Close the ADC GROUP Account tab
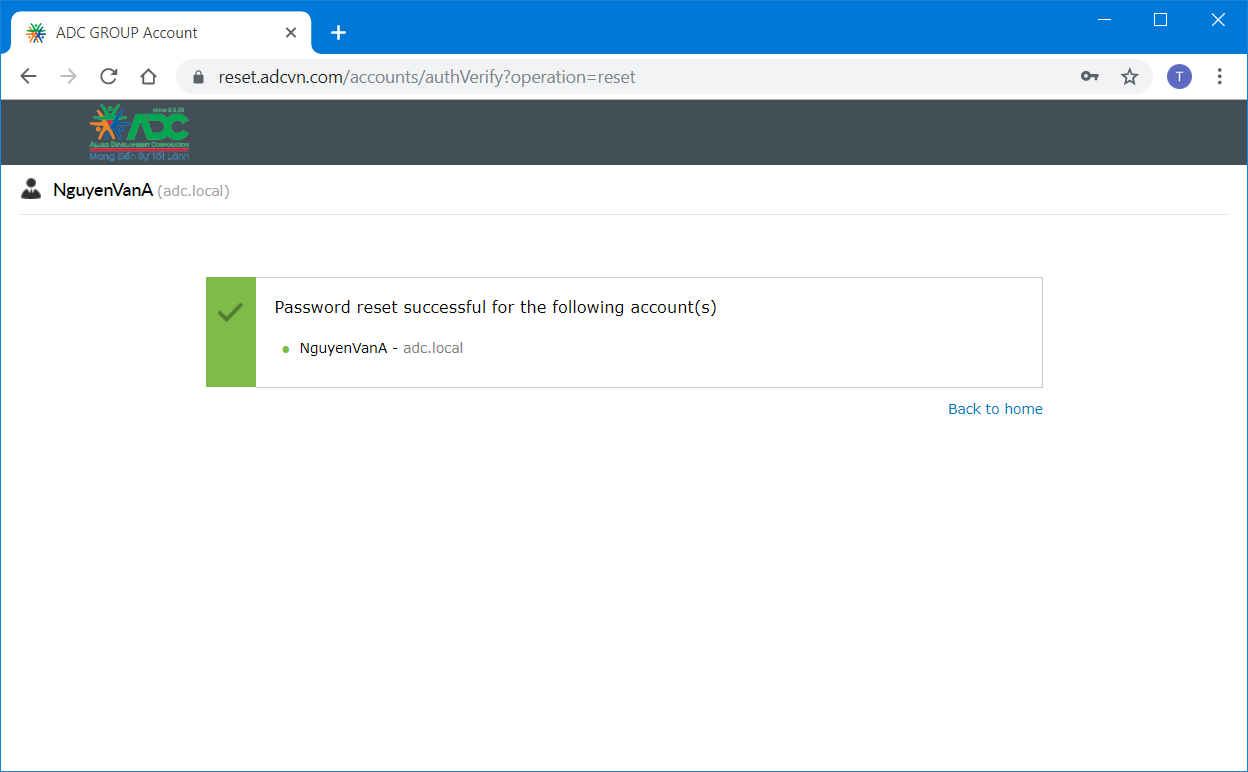 click(x=291, y=33)
